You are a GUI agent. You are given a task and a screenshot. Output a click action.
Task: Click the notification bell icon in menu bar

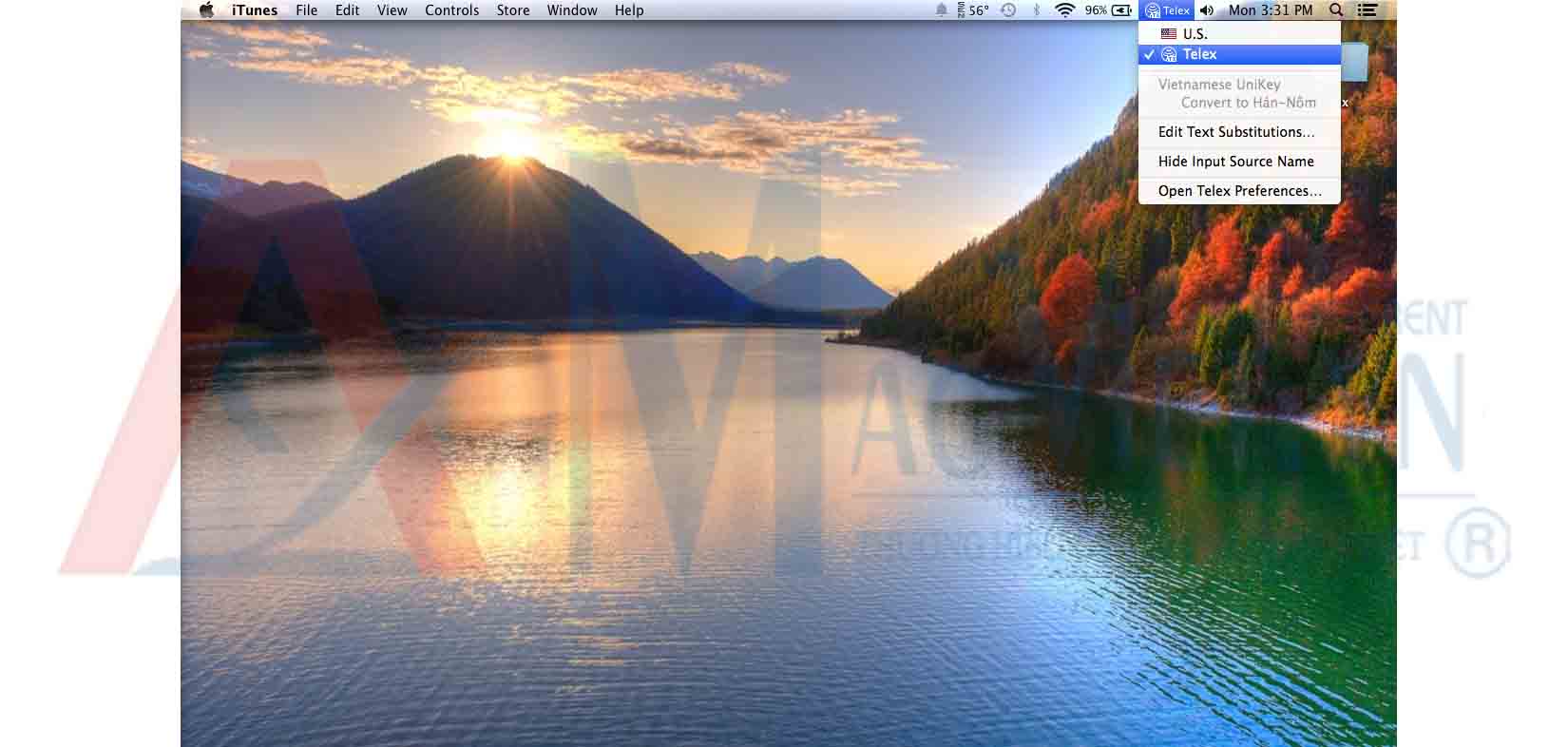pyautogui.click(x=942, y=10)
